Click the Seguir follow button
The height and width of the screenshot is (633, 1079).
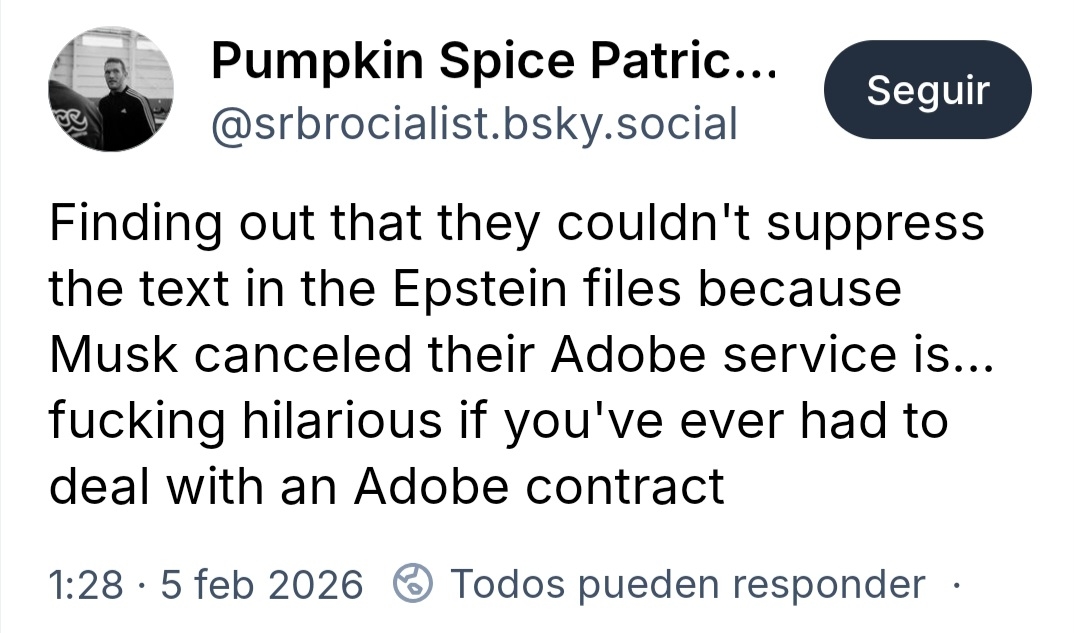[927, 91]
